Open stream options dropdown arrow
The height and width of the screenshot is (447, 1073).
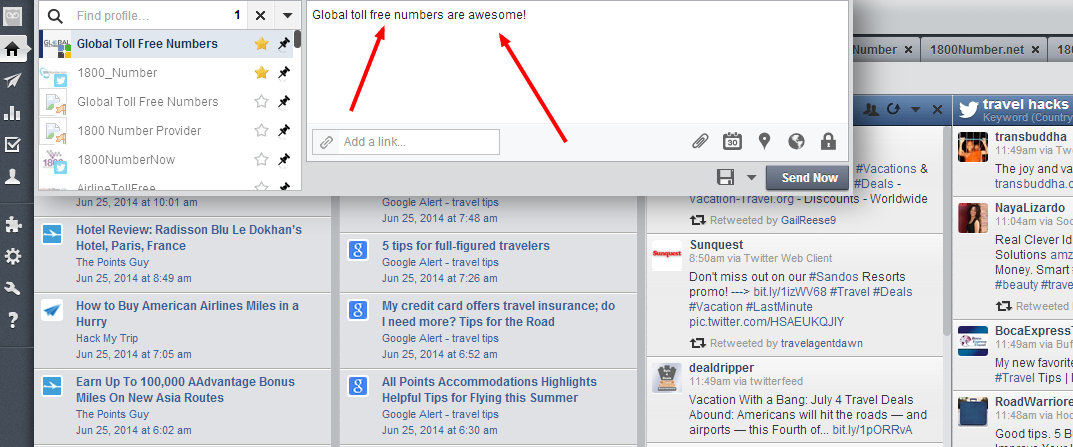[x=916, y=110]
